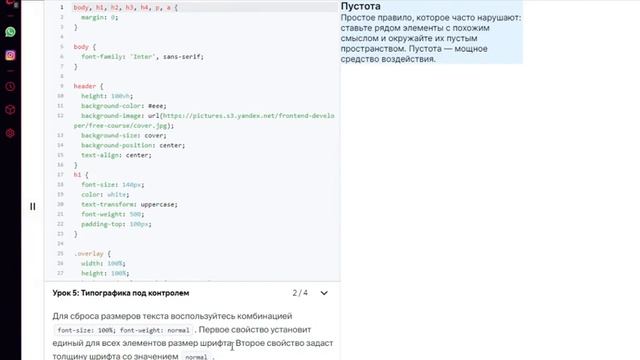640x360 pixels.
Task: Click the 'text-align: center;' line
Action: 116,155
